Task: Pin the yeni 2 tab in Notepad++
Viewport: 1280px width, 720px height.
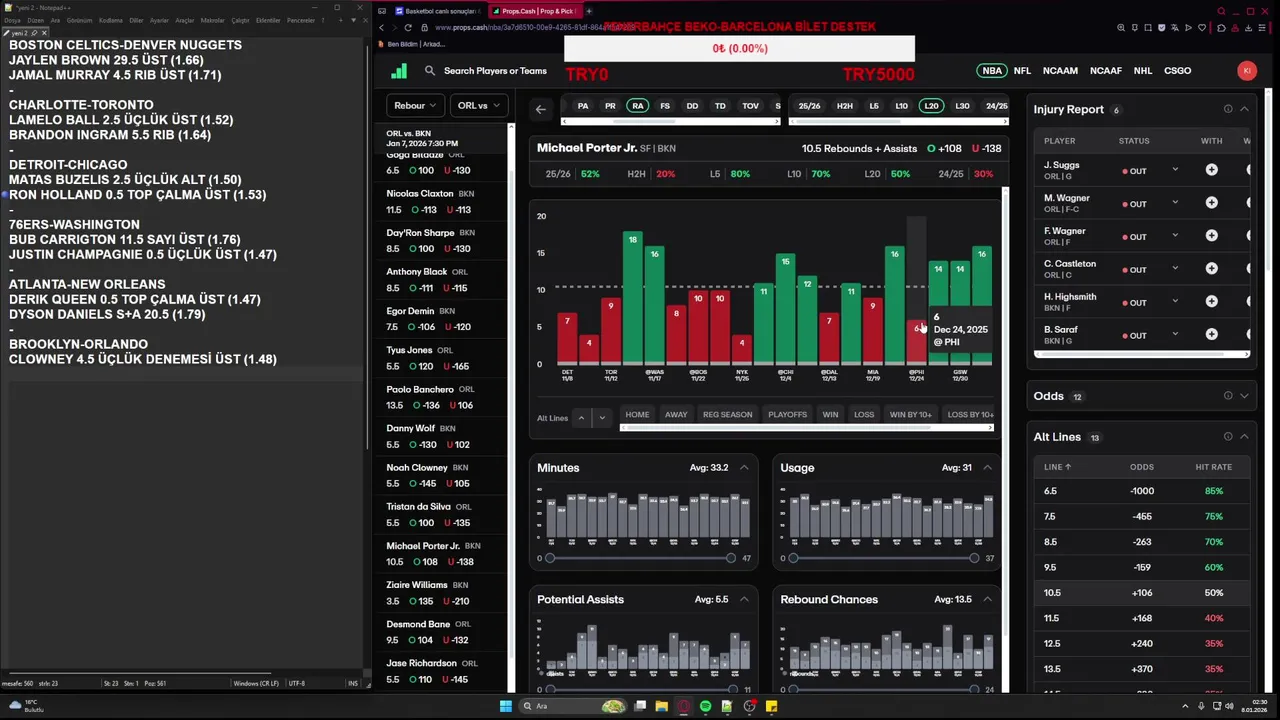Action: pyautogui.click(x=32, y=33)
